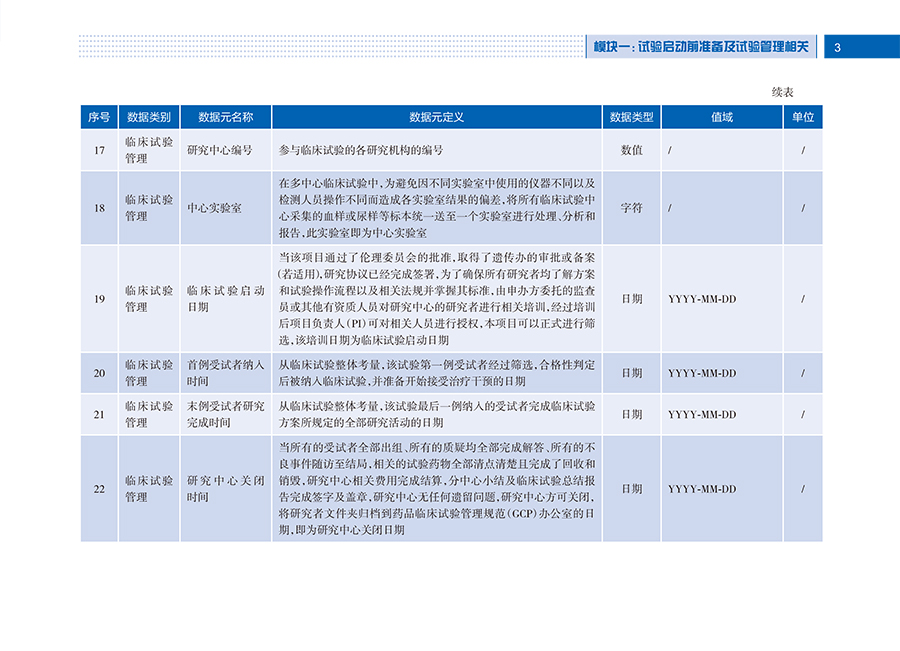Click row number 19 cell
Screen dimensions: 900x651
[x=99, y=299]
